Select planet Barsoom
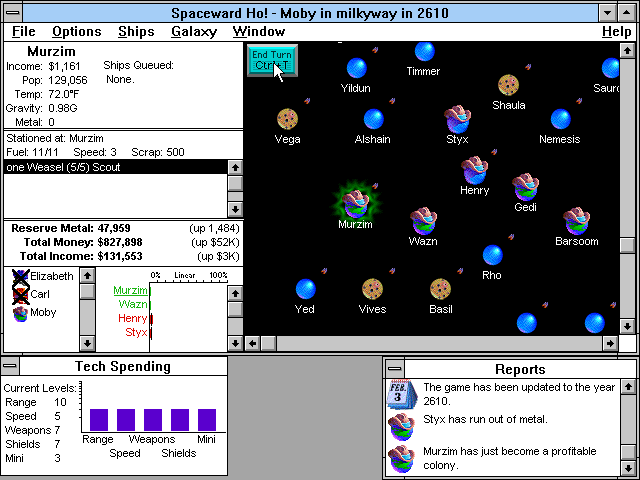The width and height of the screenshot is (640, 480). [576, 221]
